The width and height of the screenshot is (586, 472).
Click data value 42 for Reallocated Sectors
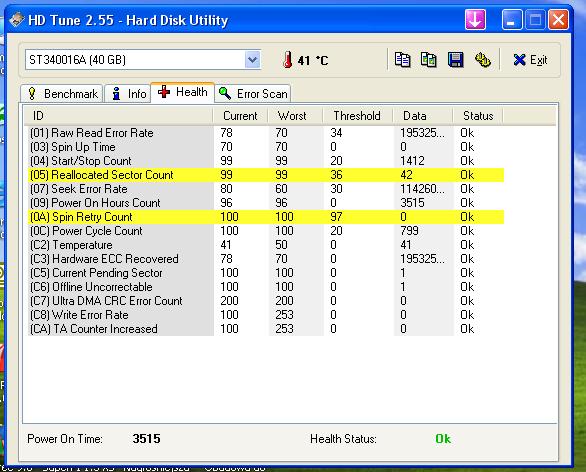(x=406, y=175)
